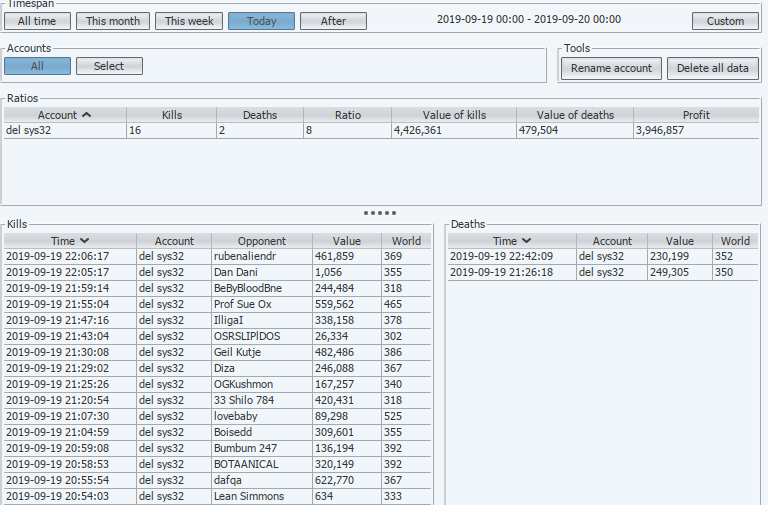Sort Deaths table by Time header
768x505 pixels.
512,241
